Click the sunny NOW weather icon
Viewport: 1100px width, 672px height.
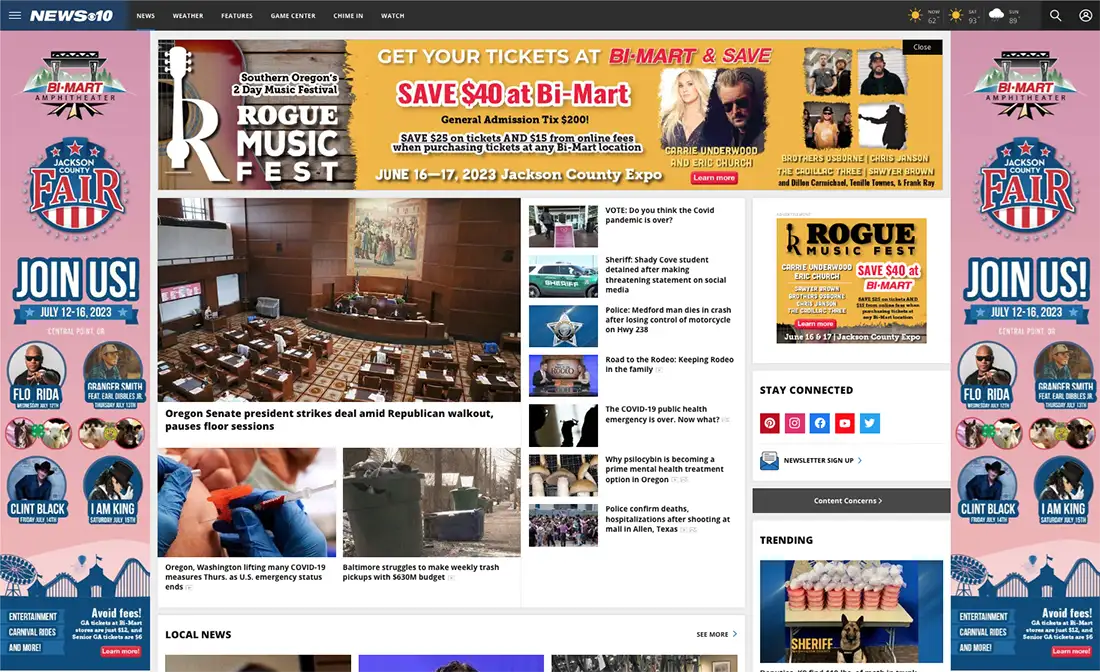(915, 15)
